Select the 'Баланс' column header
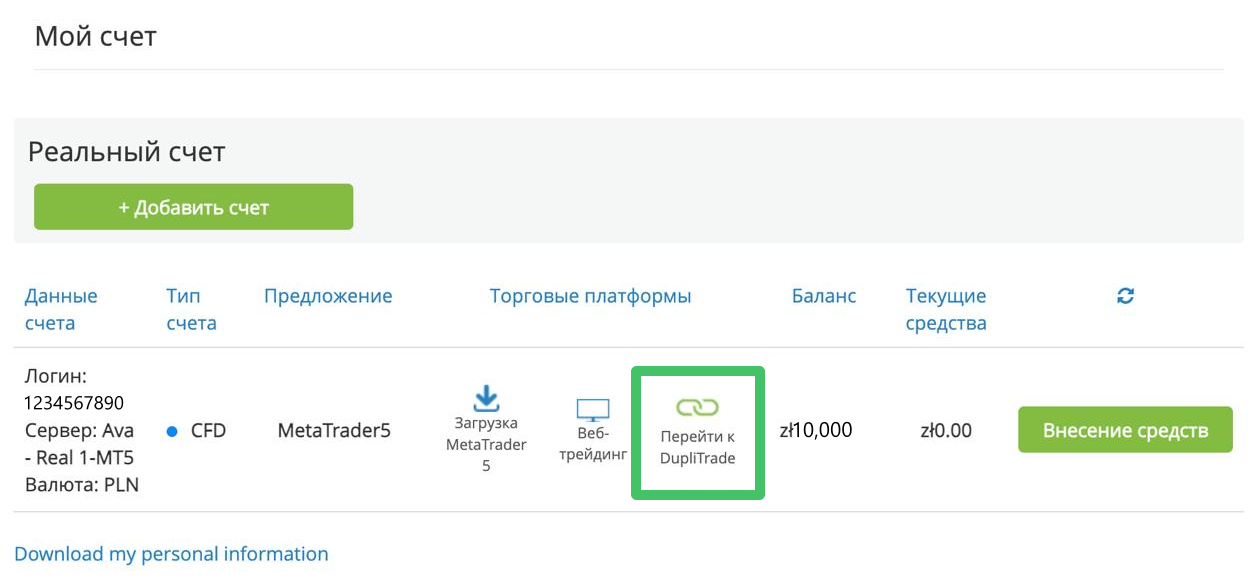 (x=824, y=296)
